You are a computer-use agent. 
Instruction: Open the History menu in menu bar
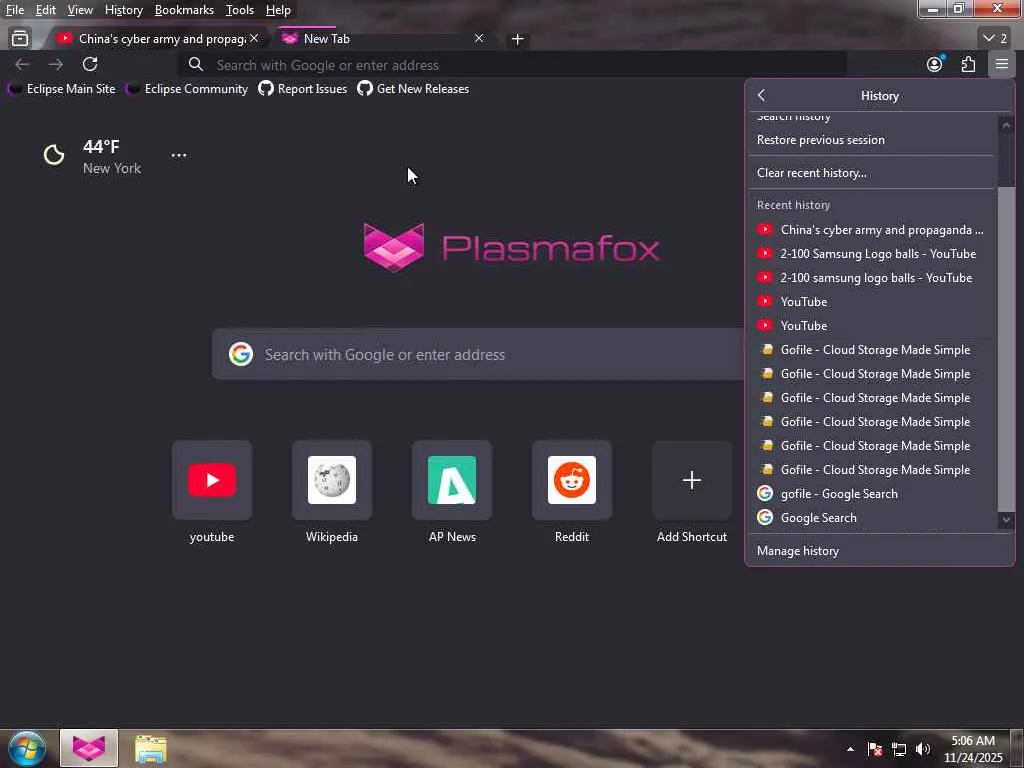pyautogui.click(x=123, y=10)
